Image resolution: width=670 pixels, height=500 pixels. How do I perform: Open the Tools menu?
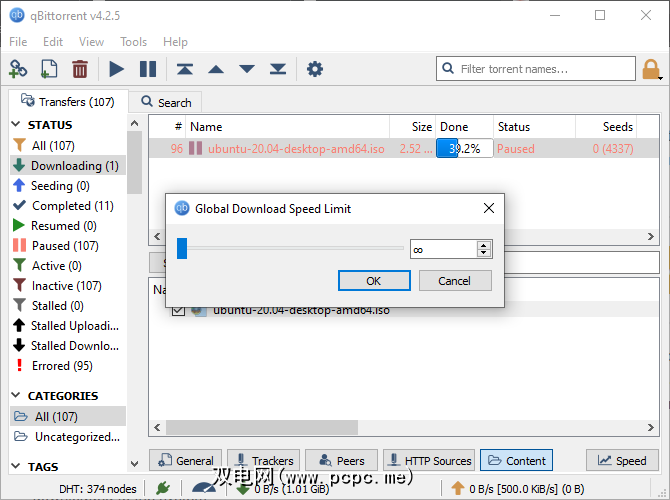point(133,42)
